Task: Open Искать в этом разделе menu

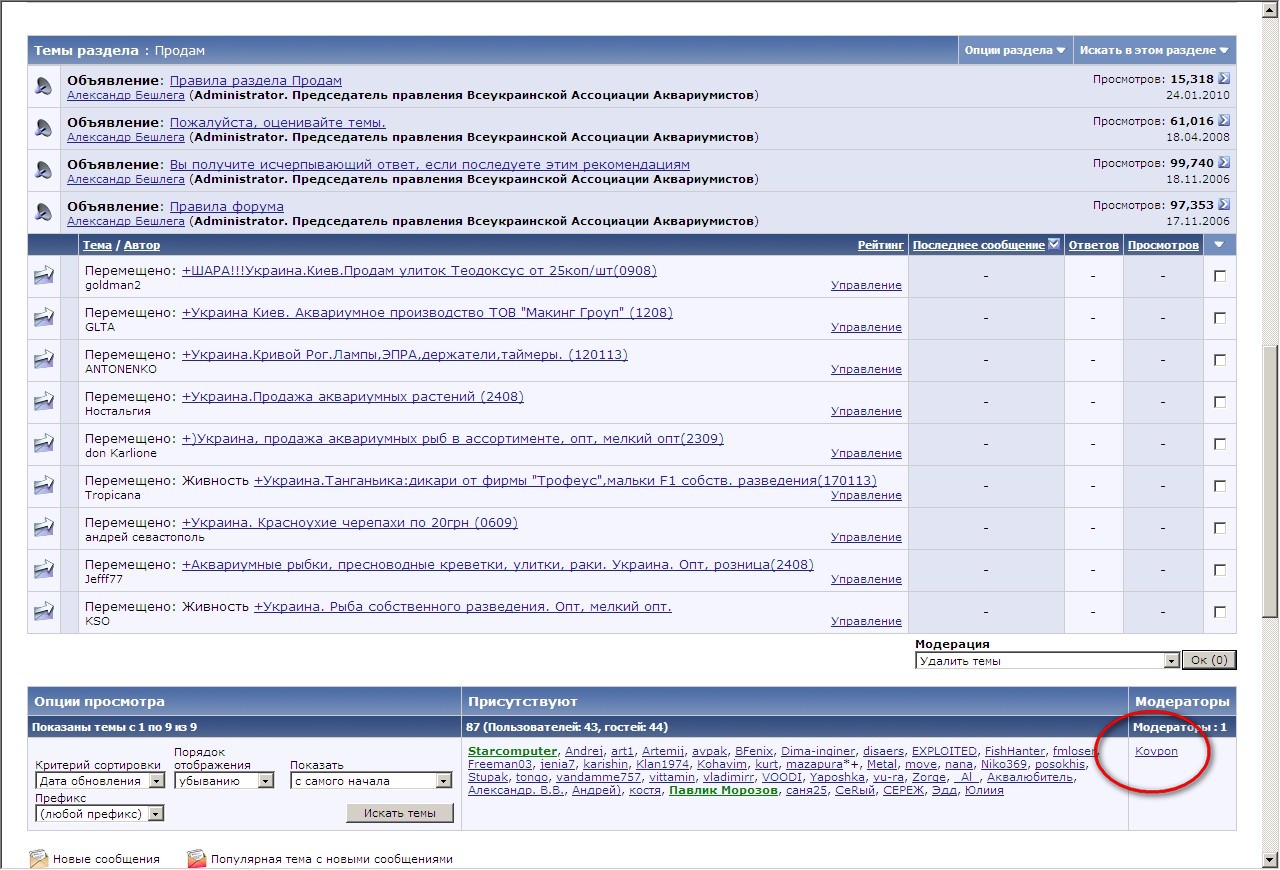Action: coord(1153,50)
